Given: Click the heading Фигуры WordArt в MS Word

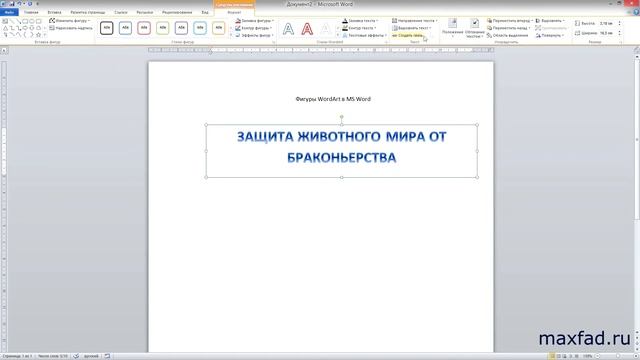Looking at the screenshot, I should coord(333,99).
